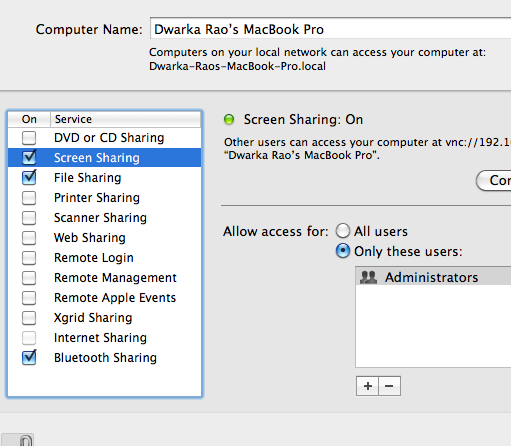The image size is (511, 446).
Task: Uncheck the Screen Sharing checkbox
Action: pos(29,158)
